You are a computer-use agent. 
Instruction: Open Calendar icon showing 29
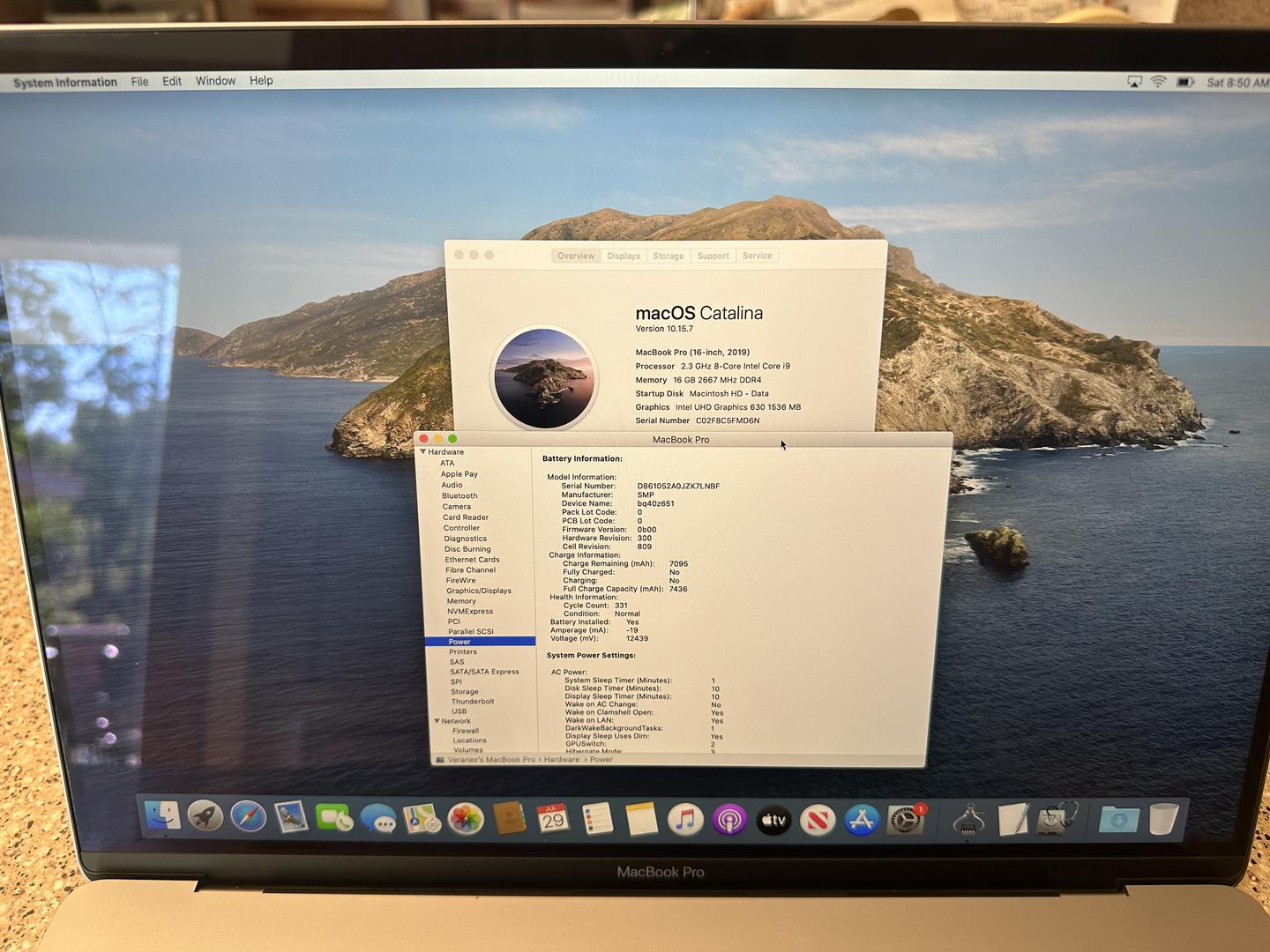pos(553,819)
